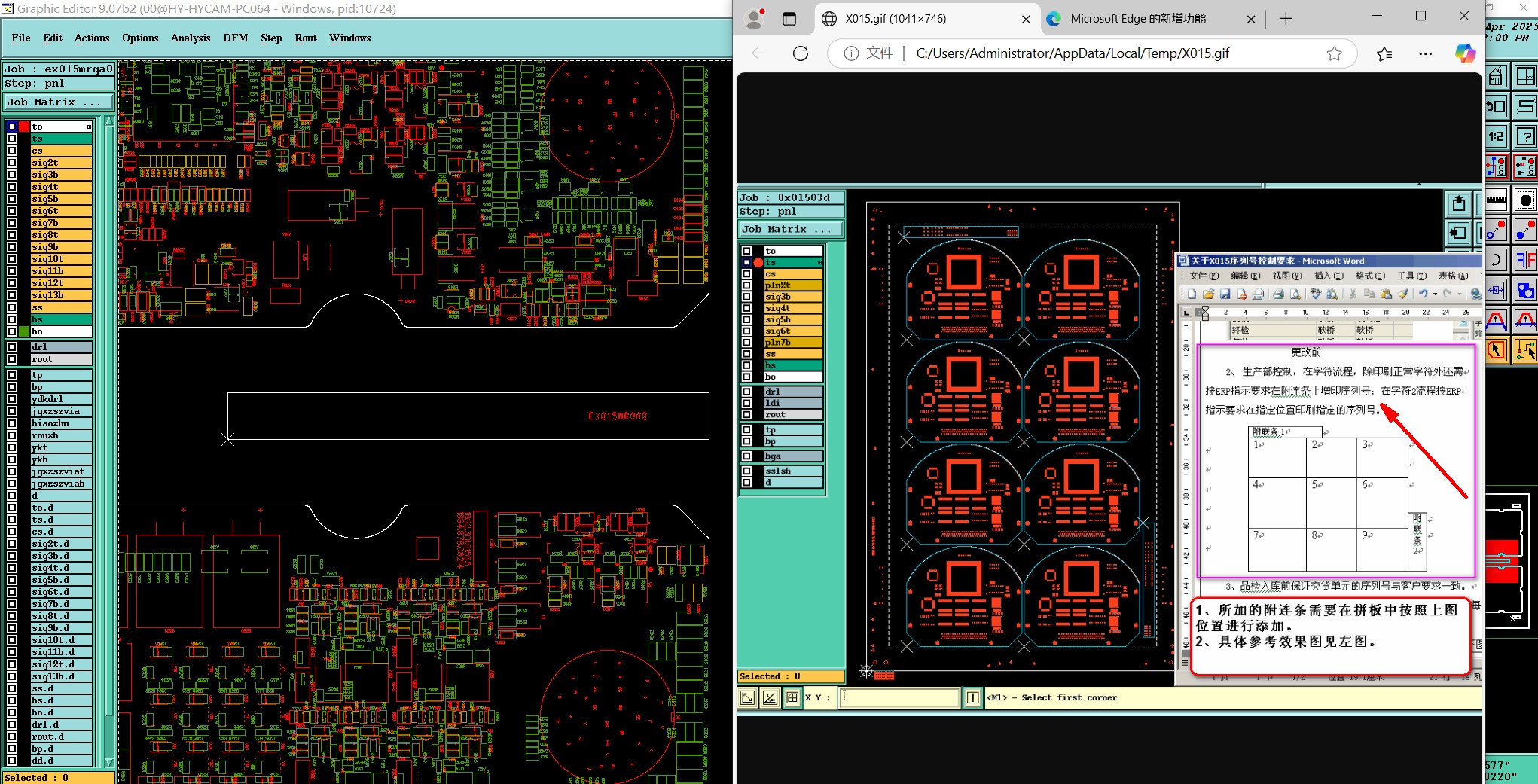Screen dimensions: 1538x784
Task: Open the Edit menu
Action: pos(53,38)
